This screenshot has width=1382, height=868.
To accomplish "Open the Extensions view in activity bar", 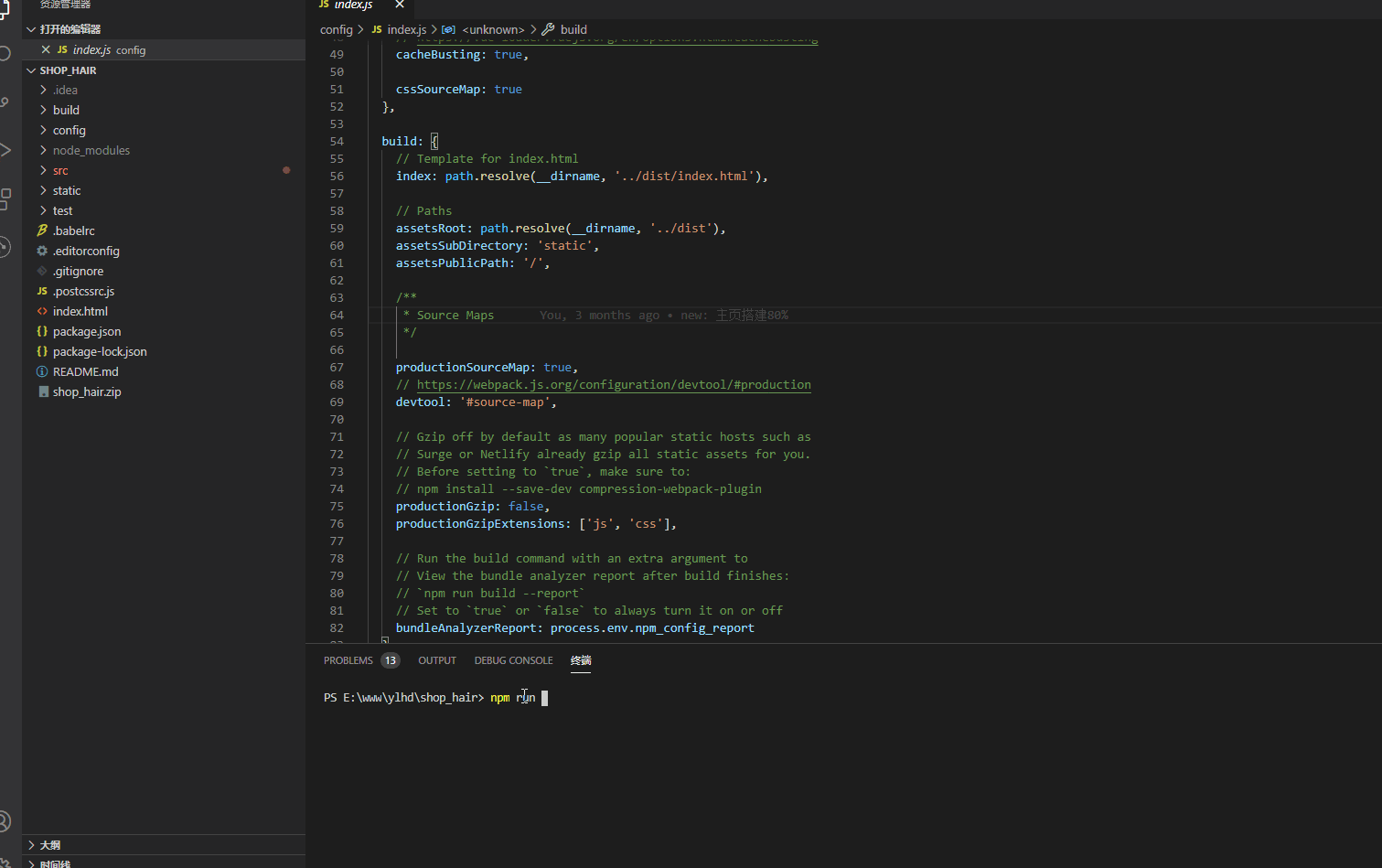I will click(5, 198).
